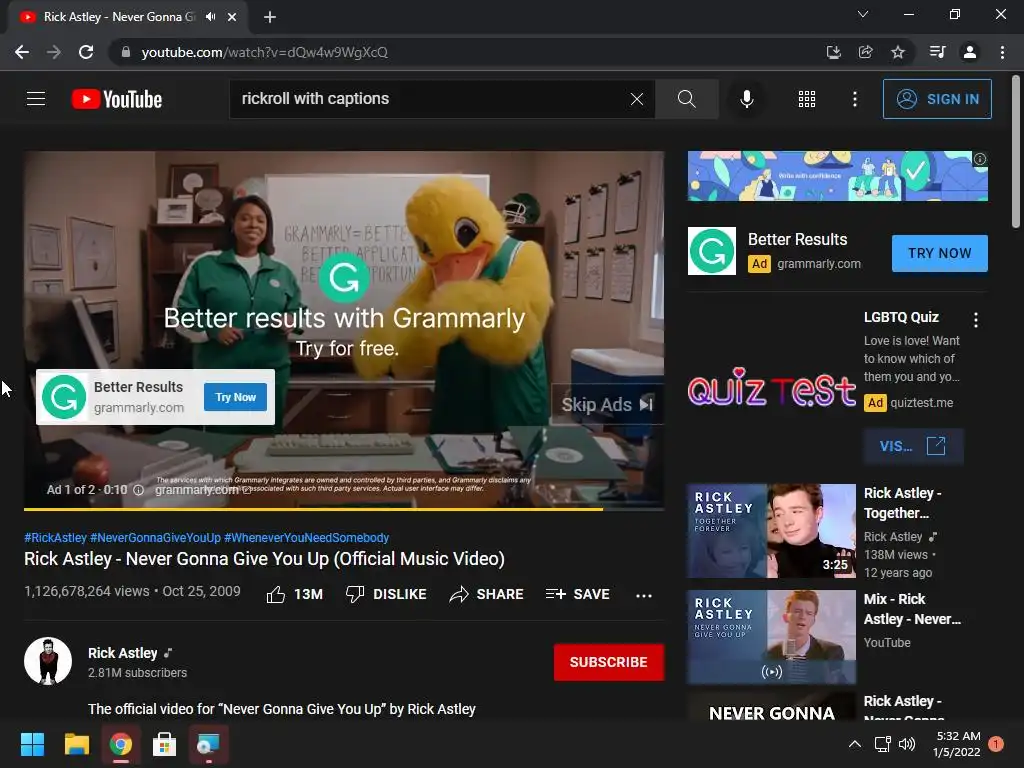
Task: Click Chrome icon in taskbar
Action: pos(121,744)
